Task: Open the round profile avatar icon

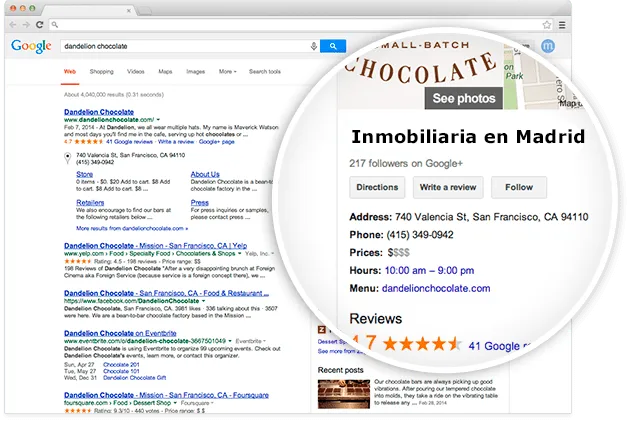Action: pyautogui.click(x=548, y=46)
